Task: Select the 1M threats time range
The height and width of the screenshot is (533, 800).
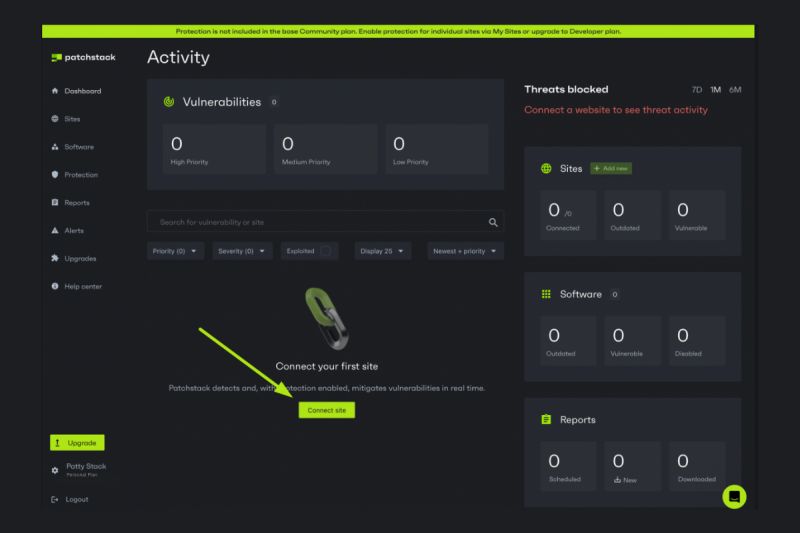Action: pos(716,90)
